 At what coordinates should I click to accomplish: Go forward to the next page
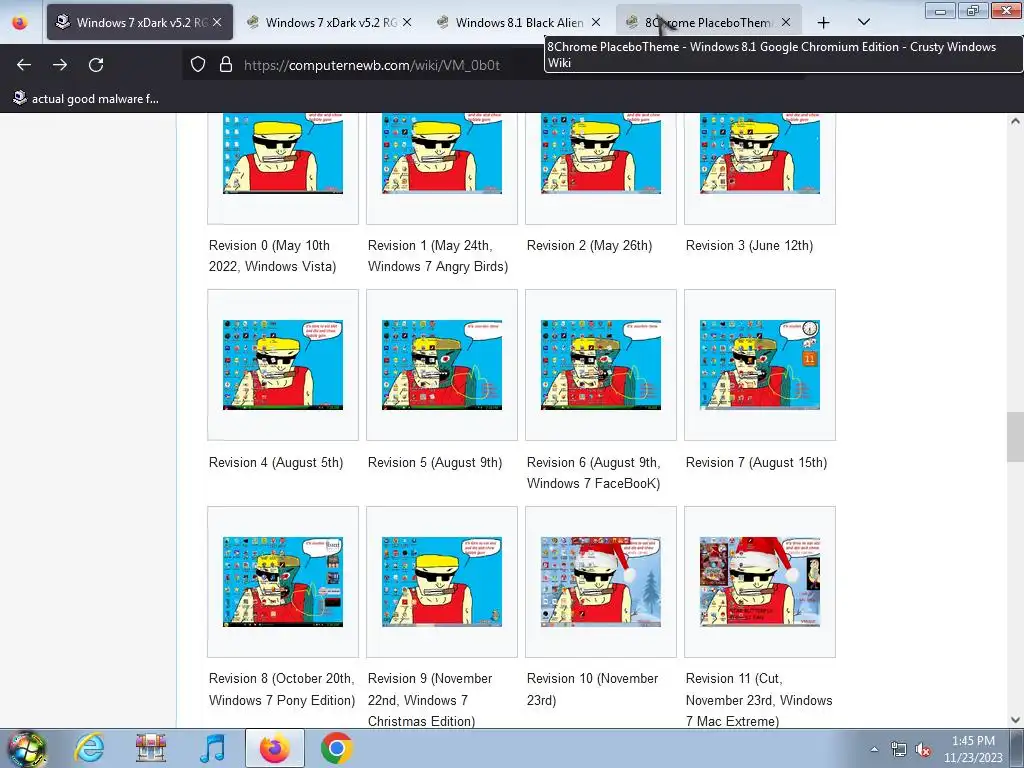(x=60, y=65)
